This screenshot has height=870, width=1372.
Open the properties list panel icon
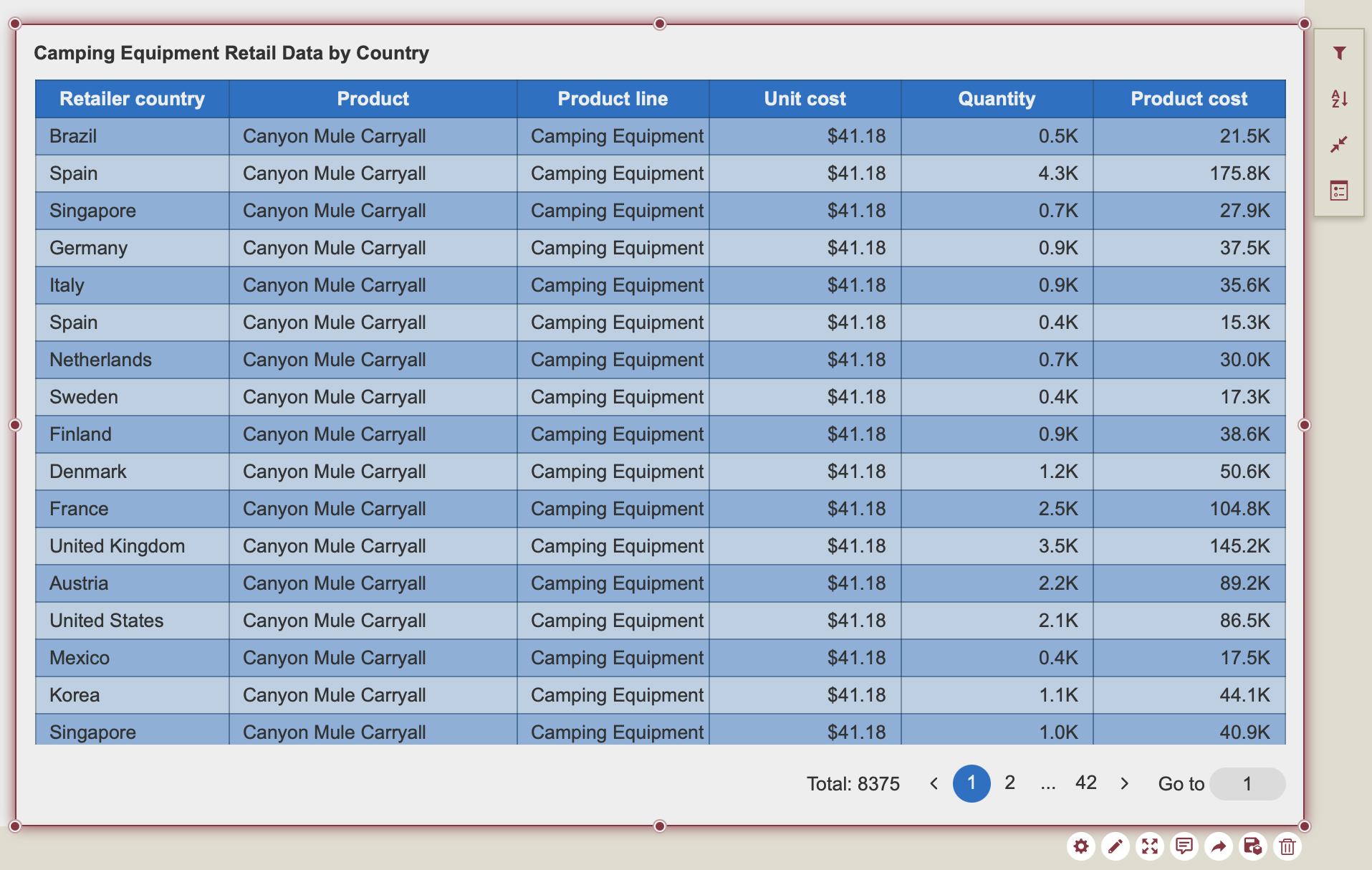click(1339, 191)
